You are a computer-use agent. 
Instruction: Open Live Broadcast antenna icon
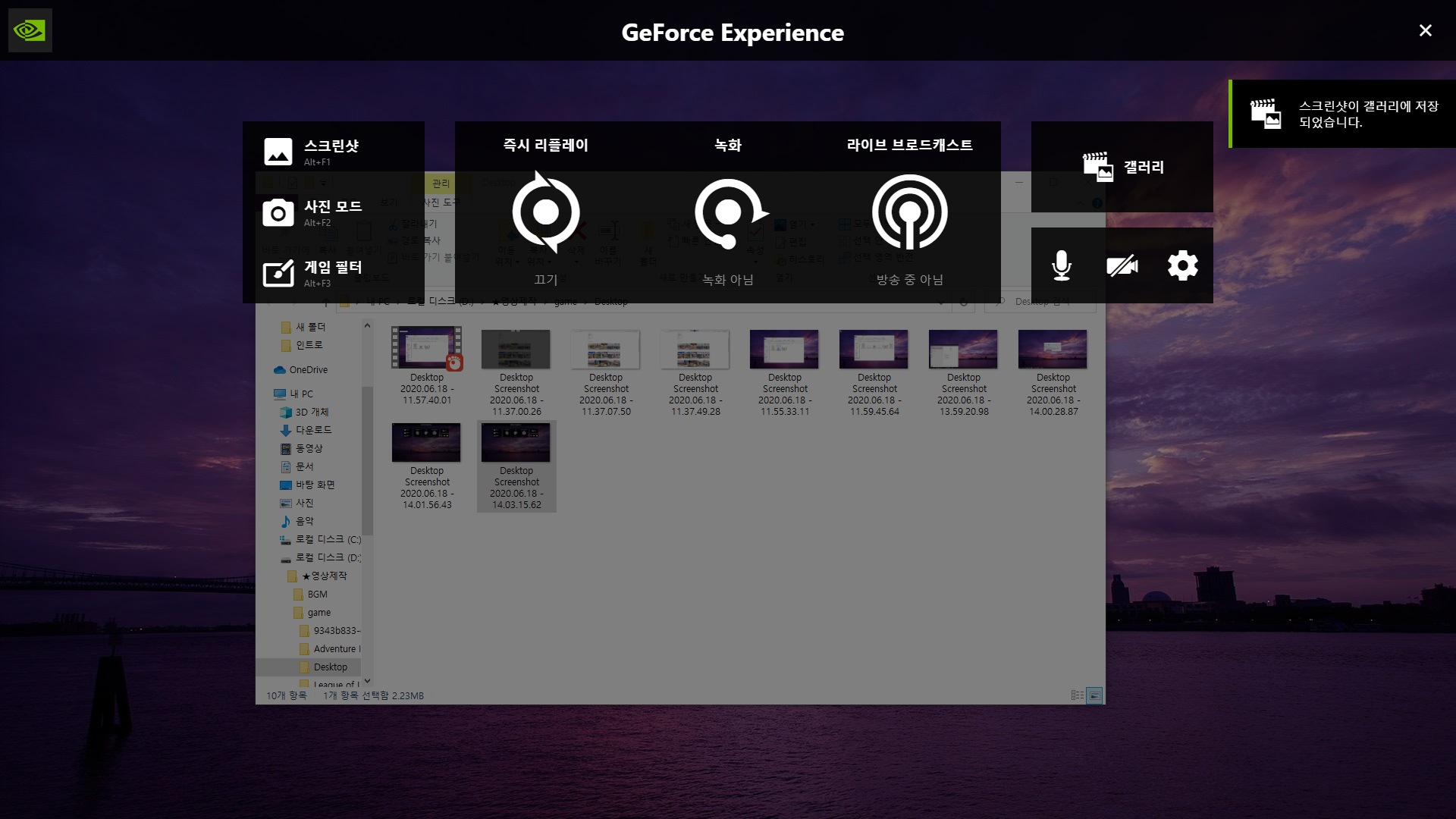[x=909, y=212]
